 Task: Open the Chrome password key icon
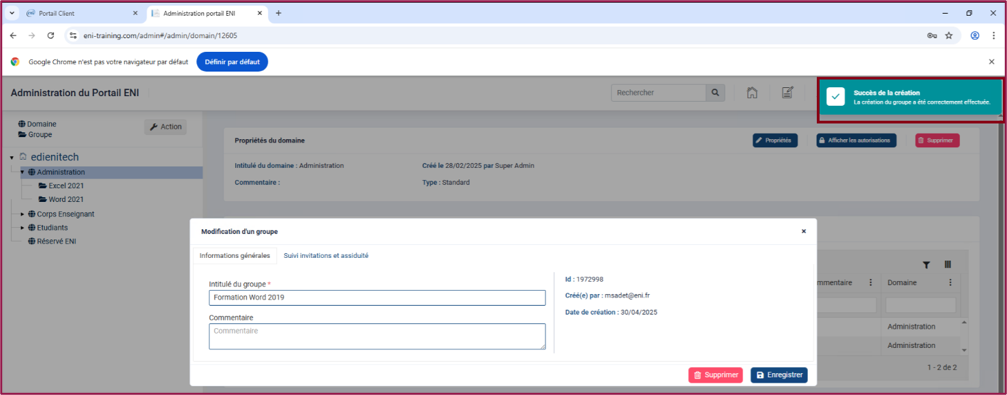click(x=932, y=36)
